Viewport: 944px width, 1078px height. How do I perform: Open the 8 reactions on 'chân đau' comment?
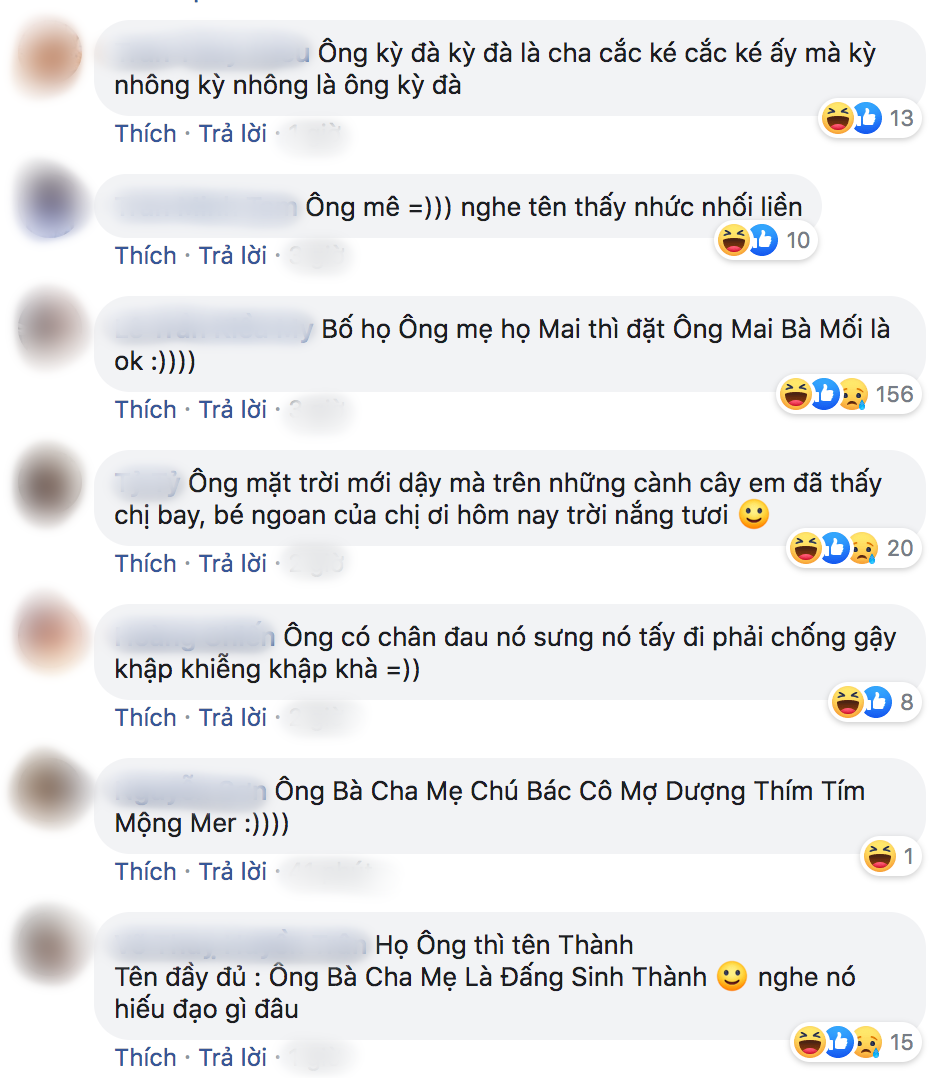pyautogui.click(x=875, y=703)
